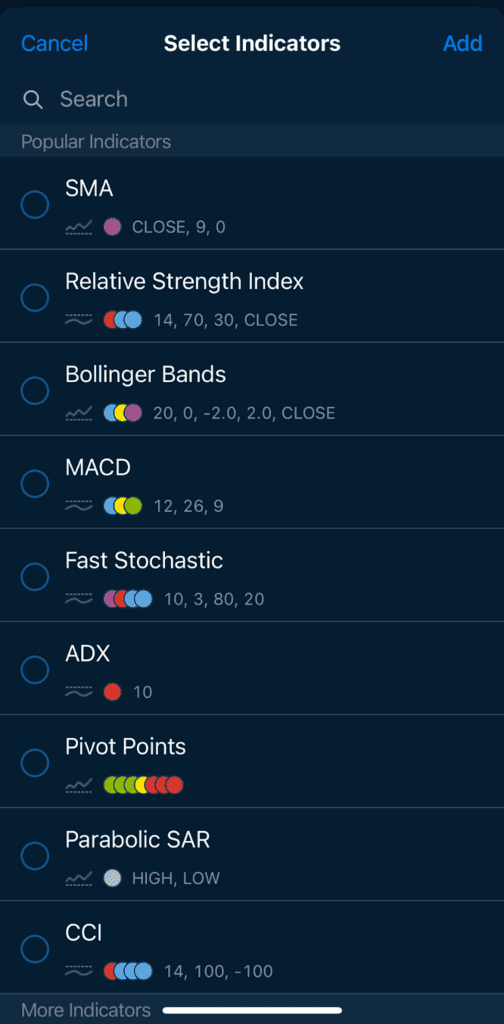The width and height of the screenshot is (504, 1024).
Task: Tap the Cancel button
Action: 54,44
